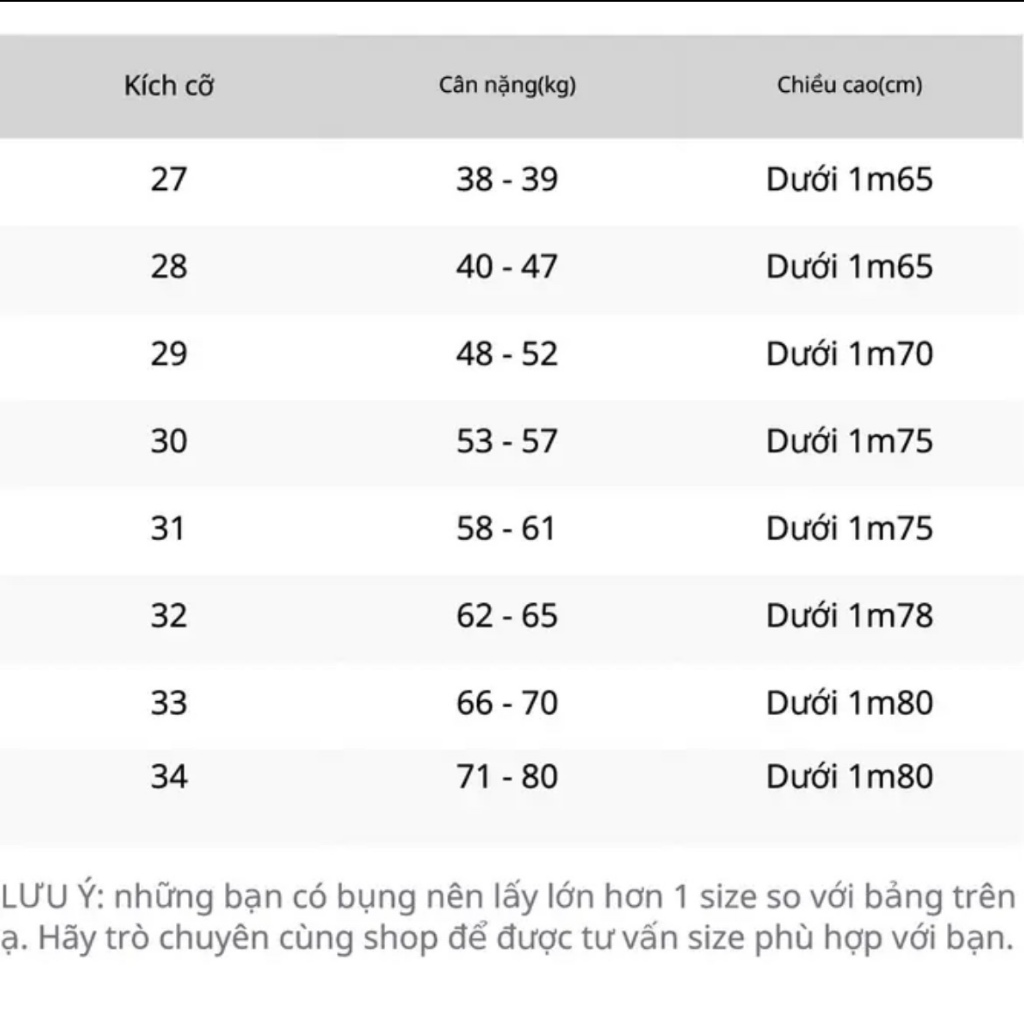Click the "53 - 57" weight value

pyautogui.click(x=507, y=441)
